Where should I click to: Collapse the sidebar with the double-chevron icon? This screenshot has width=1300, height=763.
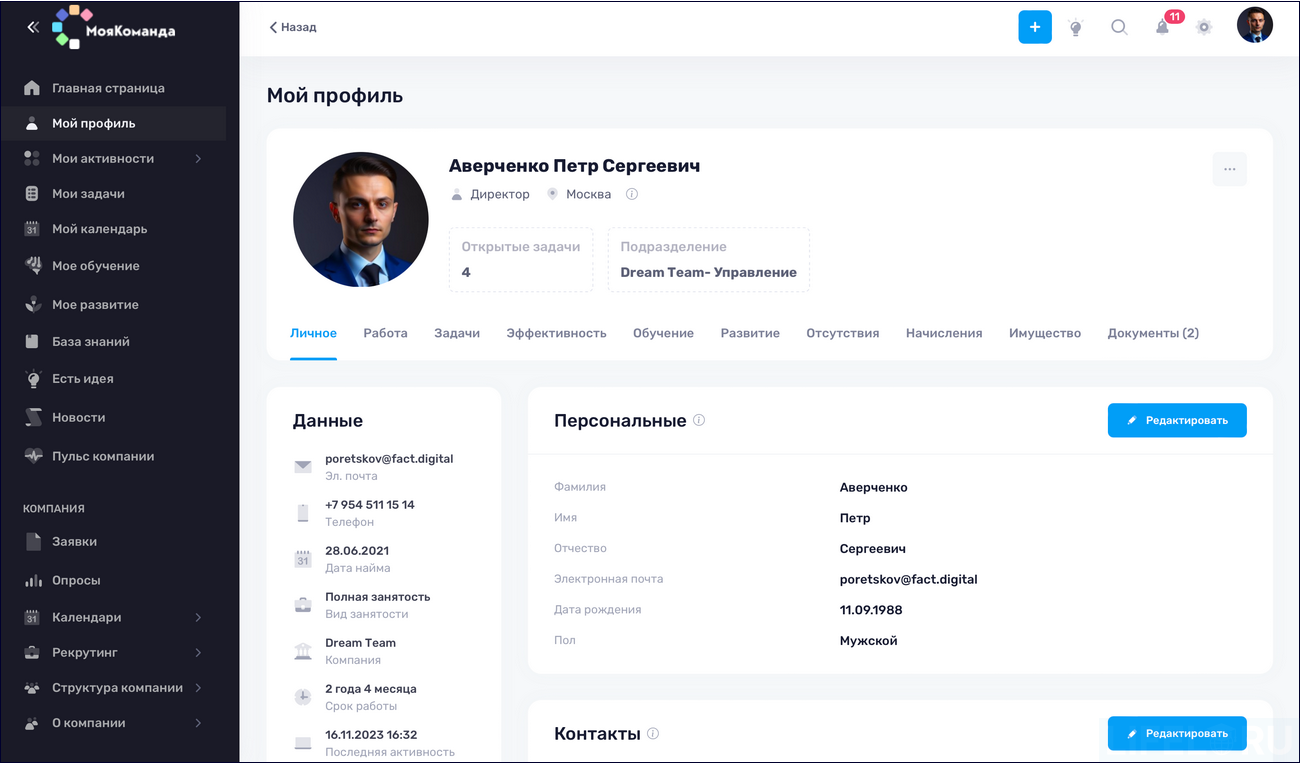coord(32,27)
